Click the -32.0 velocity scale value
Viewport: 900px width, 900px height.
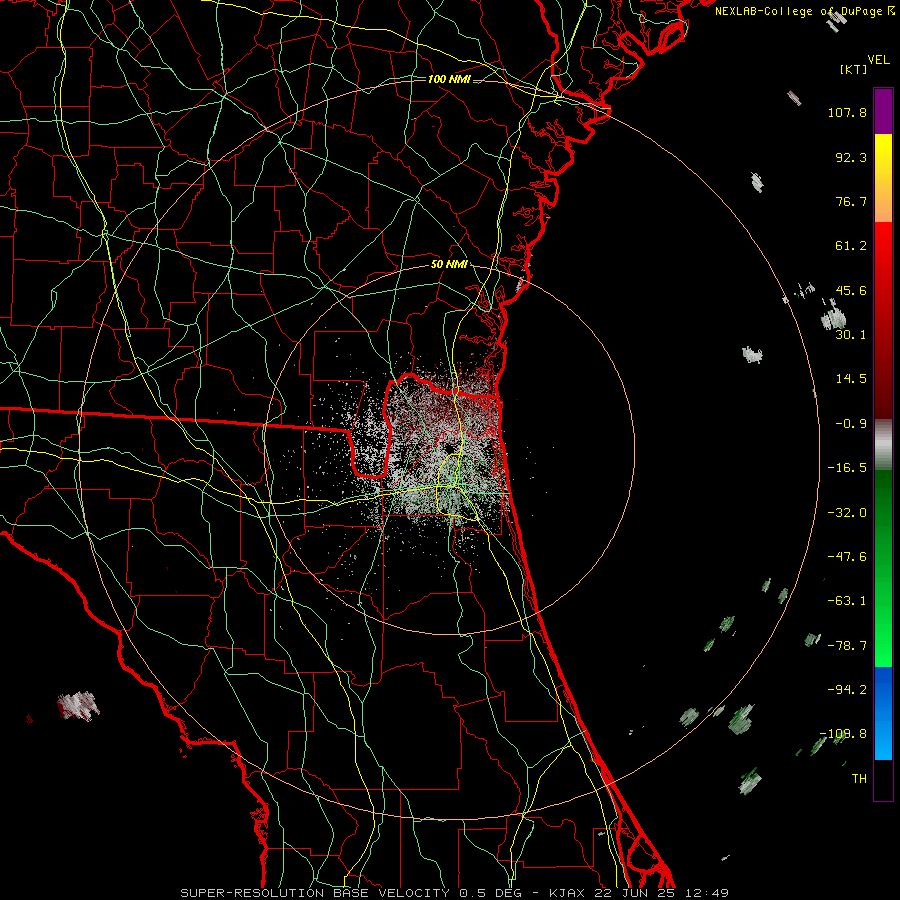(x=847, y=513)
